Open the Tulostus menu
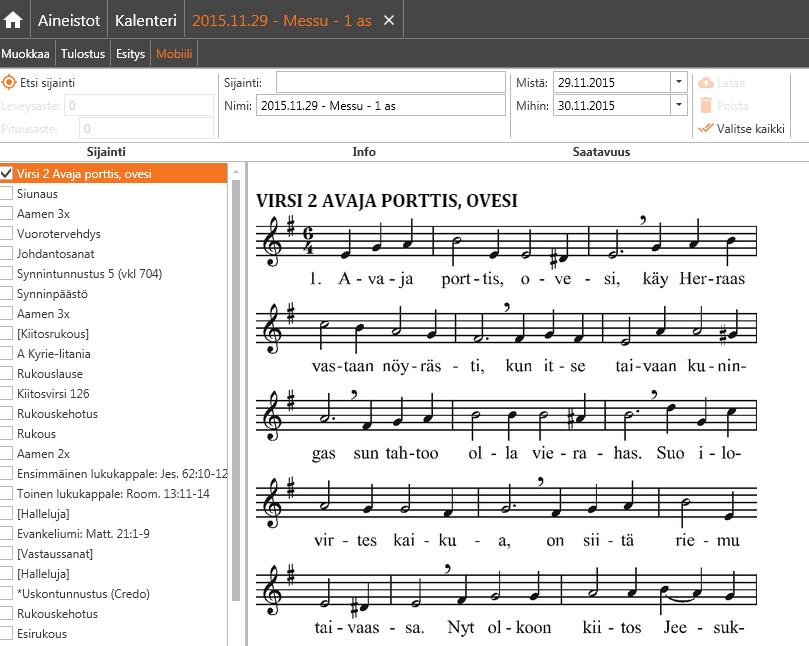Image resolution: width=809 pixels, height=646 pixels. point(83,54)
